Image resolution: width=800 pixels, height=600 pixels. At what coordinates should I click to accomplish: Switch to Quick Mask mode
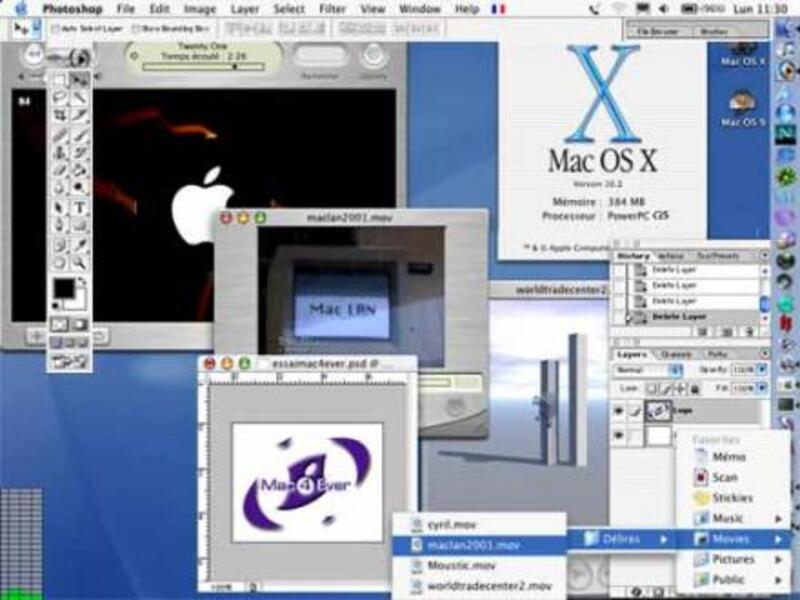(79, 324)
